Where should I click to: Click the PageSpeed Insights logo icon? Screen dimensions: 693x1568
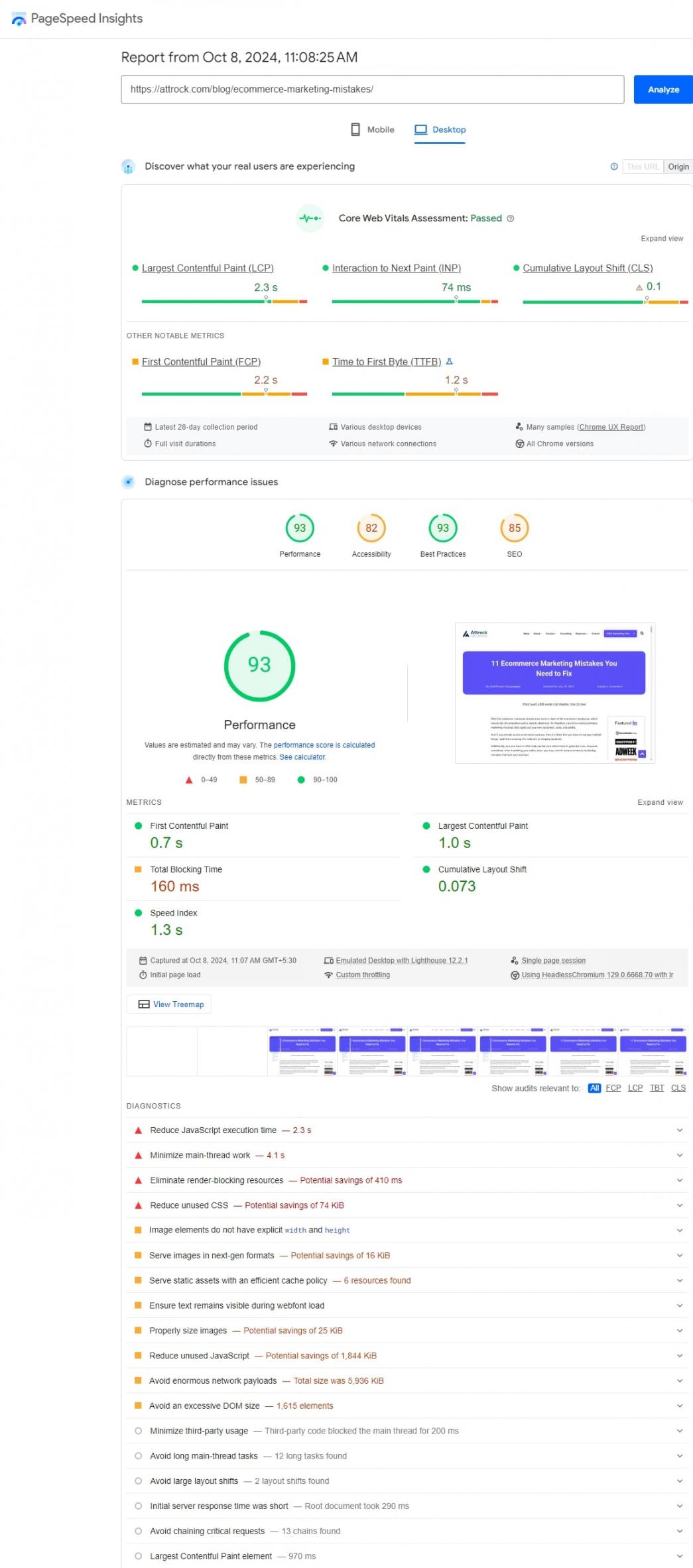point(19,19)
